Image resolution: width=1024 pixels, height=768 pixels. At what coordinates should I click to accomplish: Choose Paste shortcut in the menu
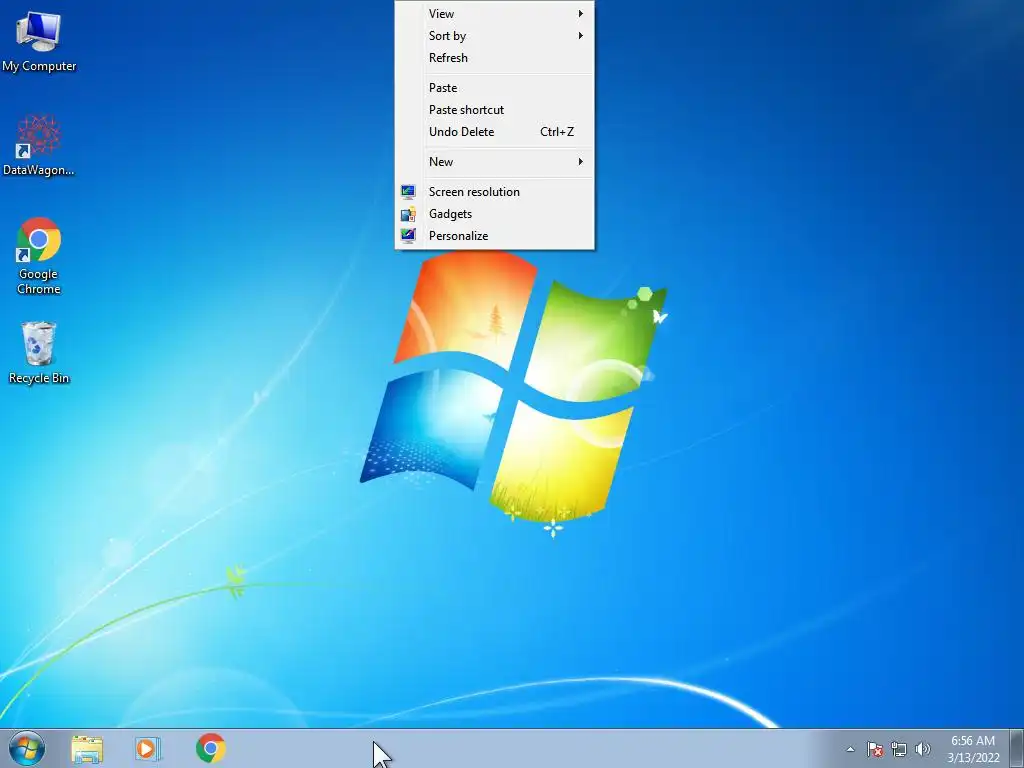pyautogui.click(x=494, y=110)
